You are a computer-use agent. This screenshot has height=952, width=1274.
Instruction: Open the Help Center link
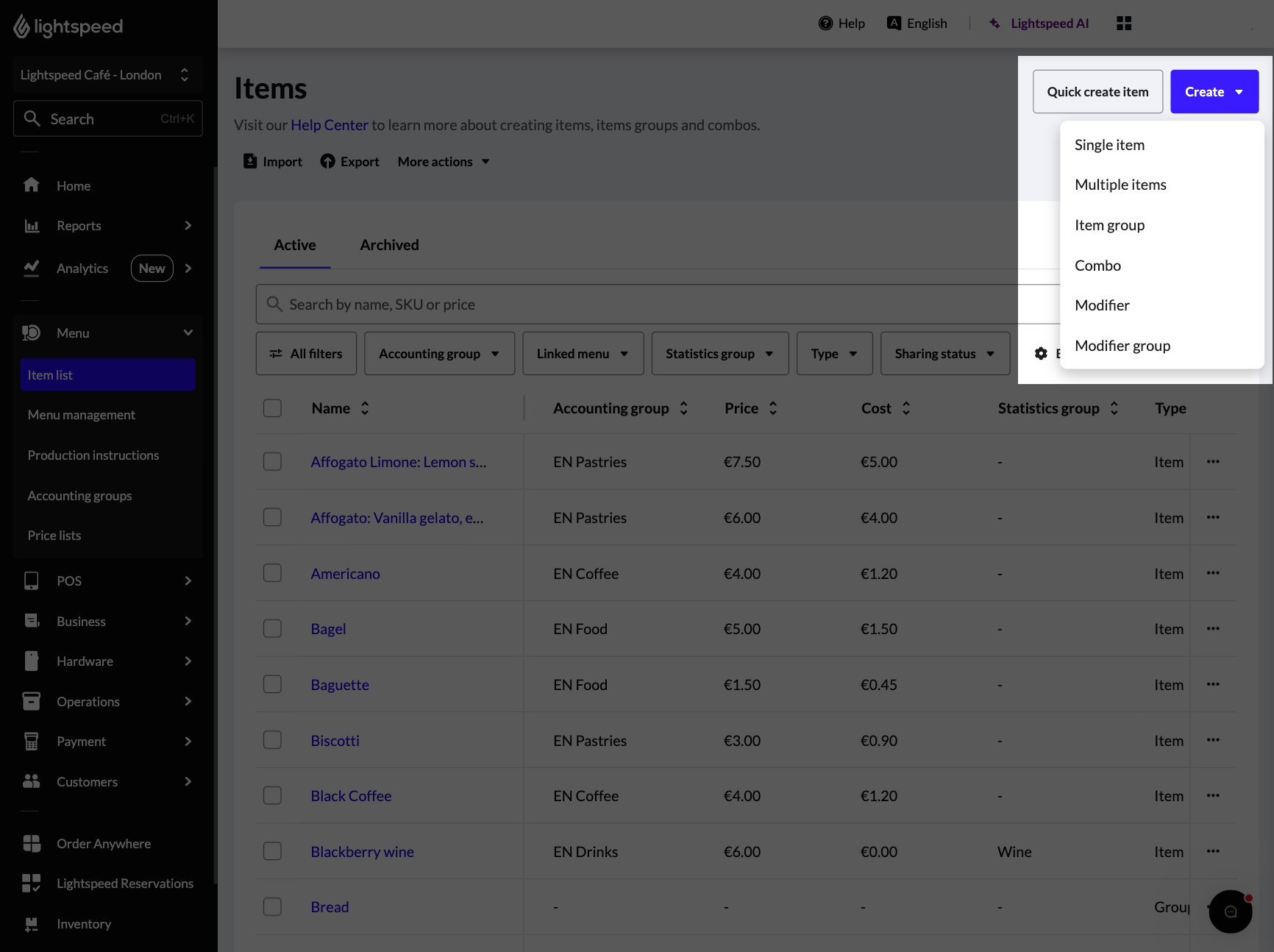tap(329, 125)
